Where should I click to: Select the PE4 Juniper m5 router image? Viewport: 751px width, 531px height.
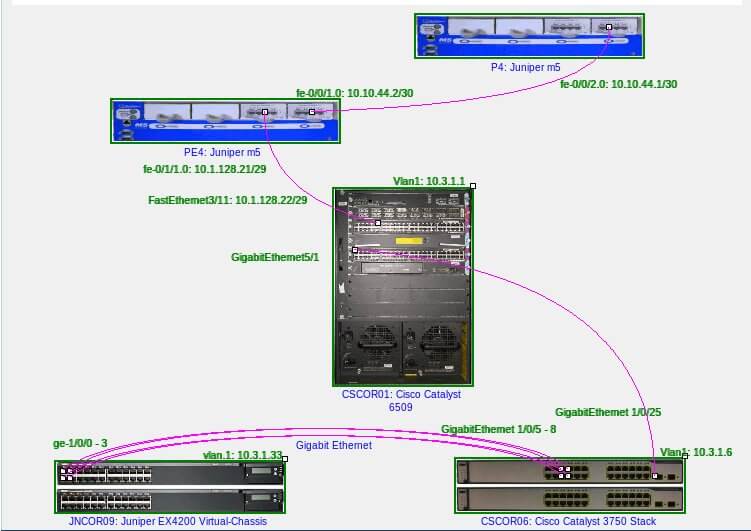click(226, 121)
